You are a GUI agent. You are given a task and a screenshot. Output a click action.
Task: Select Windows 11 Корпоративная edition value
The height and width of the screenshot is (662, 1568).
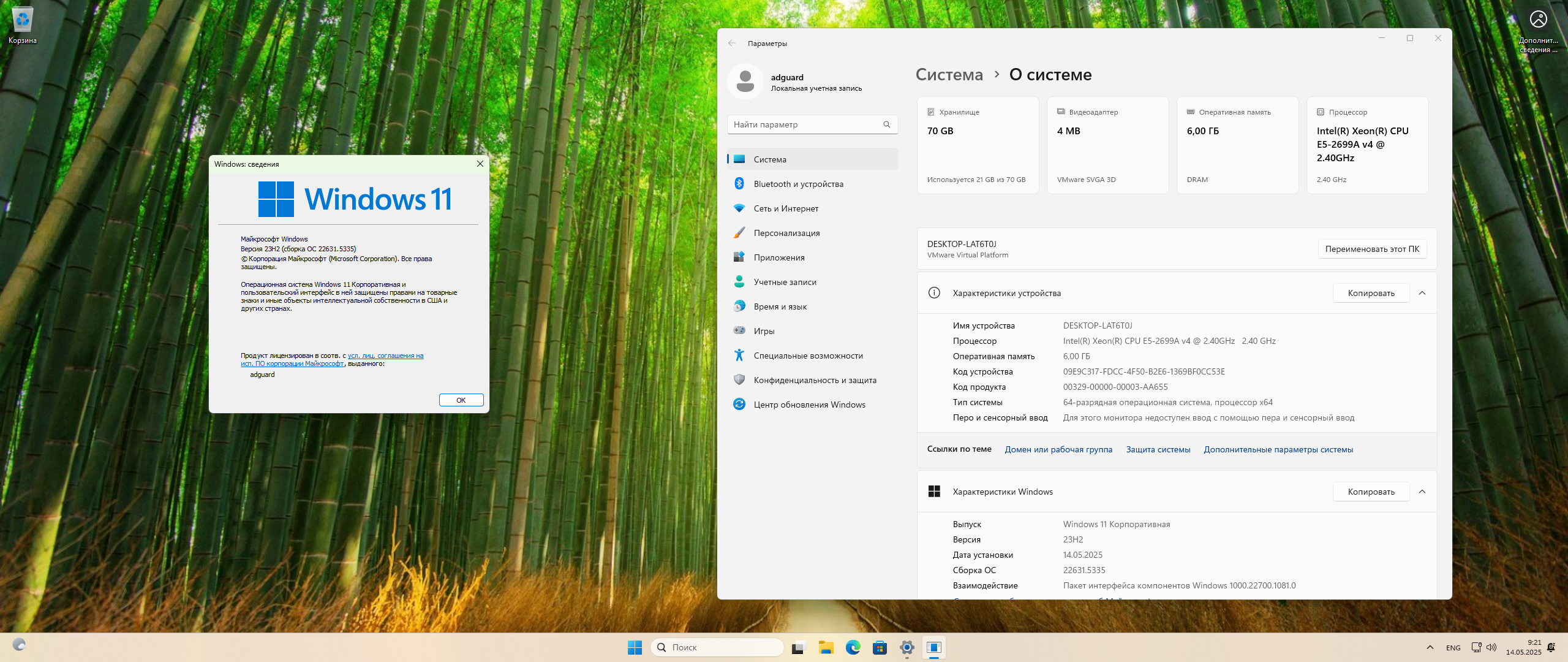(1116, 524)
